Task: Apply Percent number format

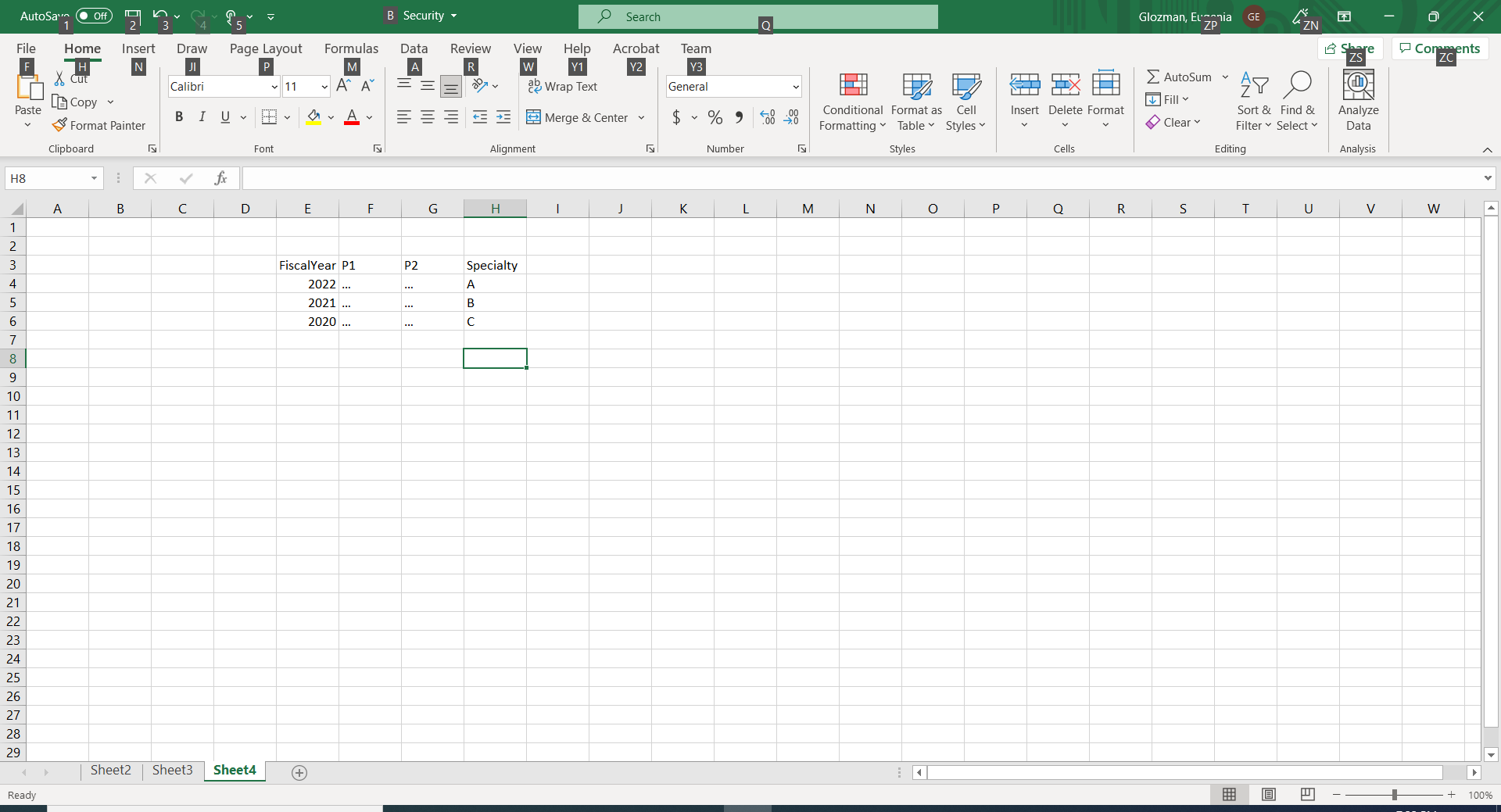Action: point(715,117)
